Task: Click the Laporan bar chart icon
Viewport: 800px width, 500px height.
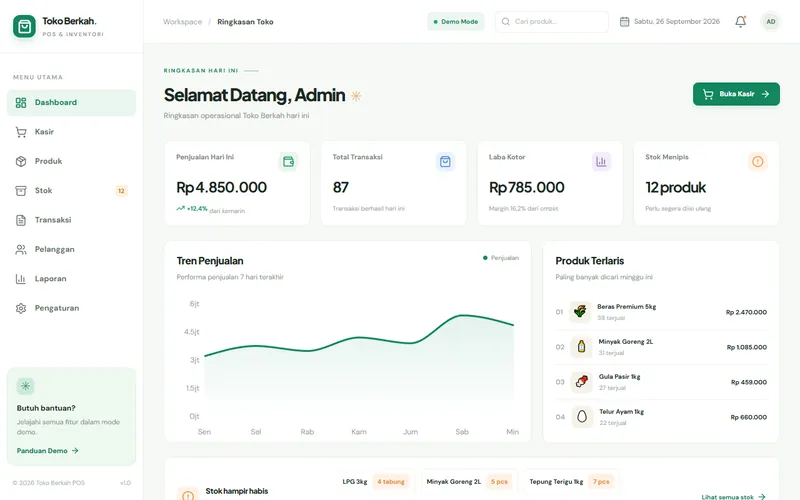Action: (21, 279)
